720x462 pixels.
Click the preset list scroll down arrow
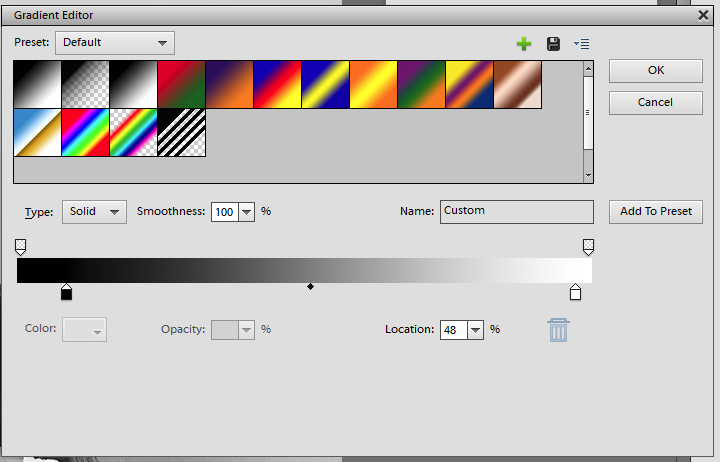(x=588, y=175)
